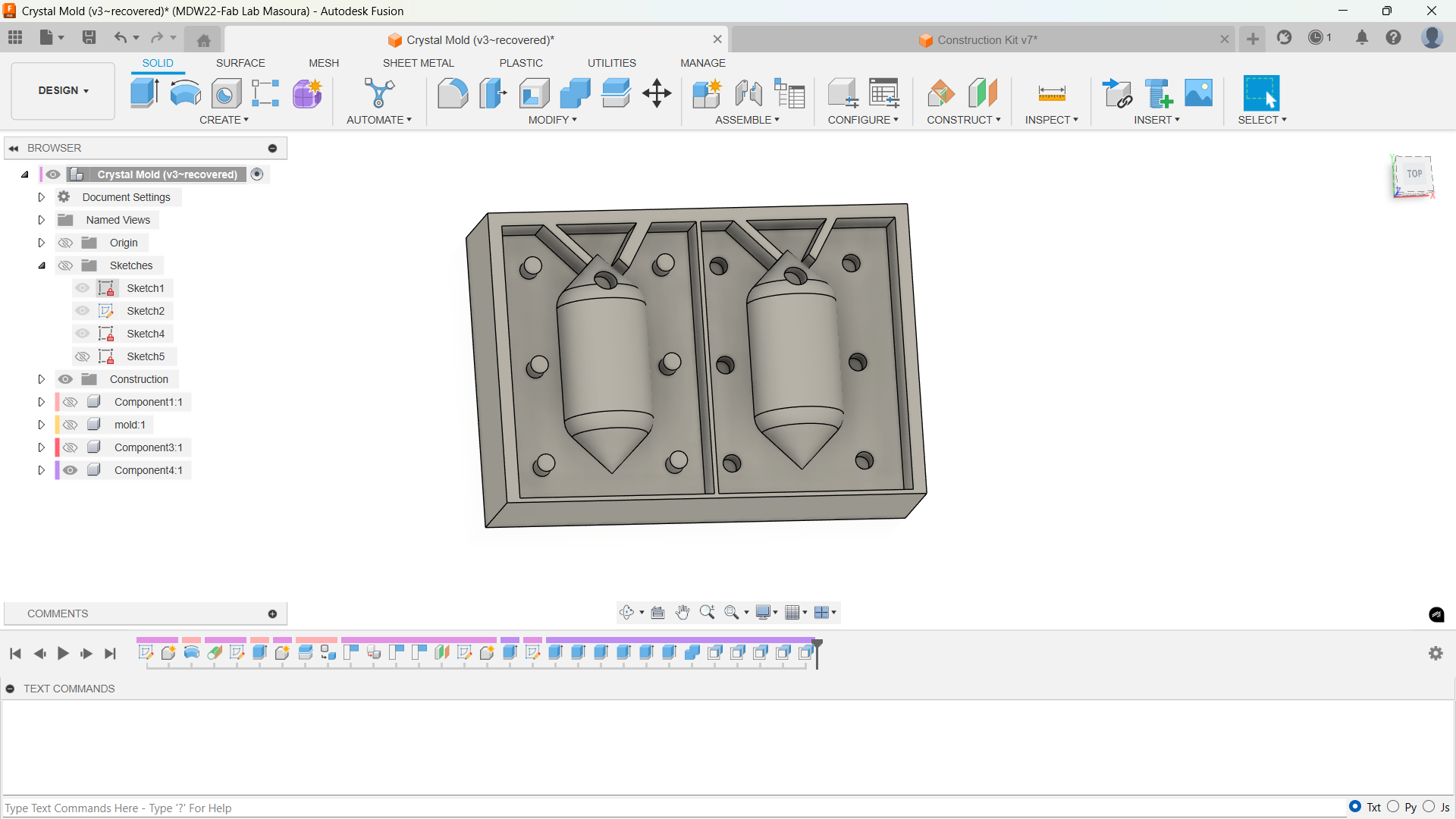
Task: Open the CONSTRUCT dropdown menu
Action: point(964,120)
